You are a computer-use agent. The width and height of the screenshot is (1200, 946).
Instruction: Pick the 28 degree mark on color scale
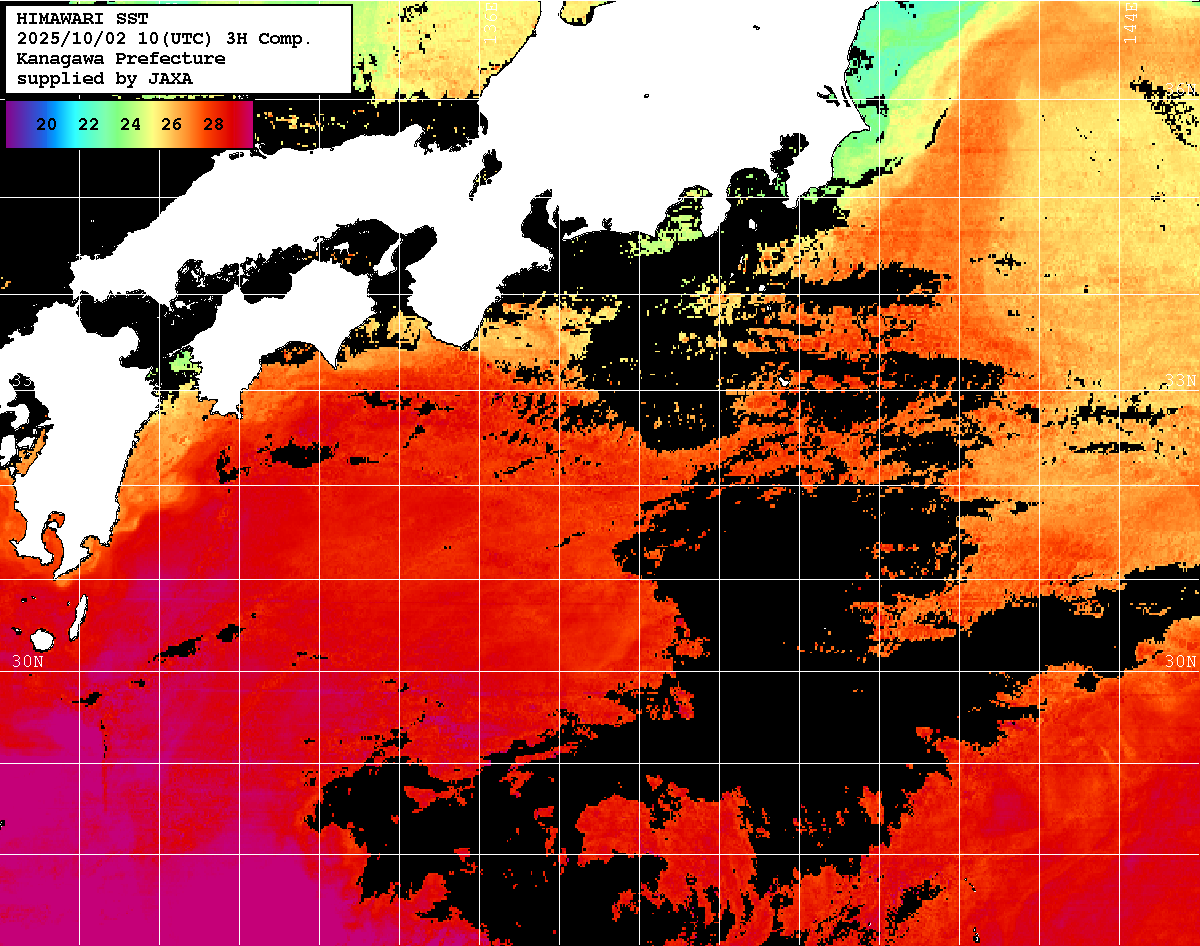(x=213, y=125)
